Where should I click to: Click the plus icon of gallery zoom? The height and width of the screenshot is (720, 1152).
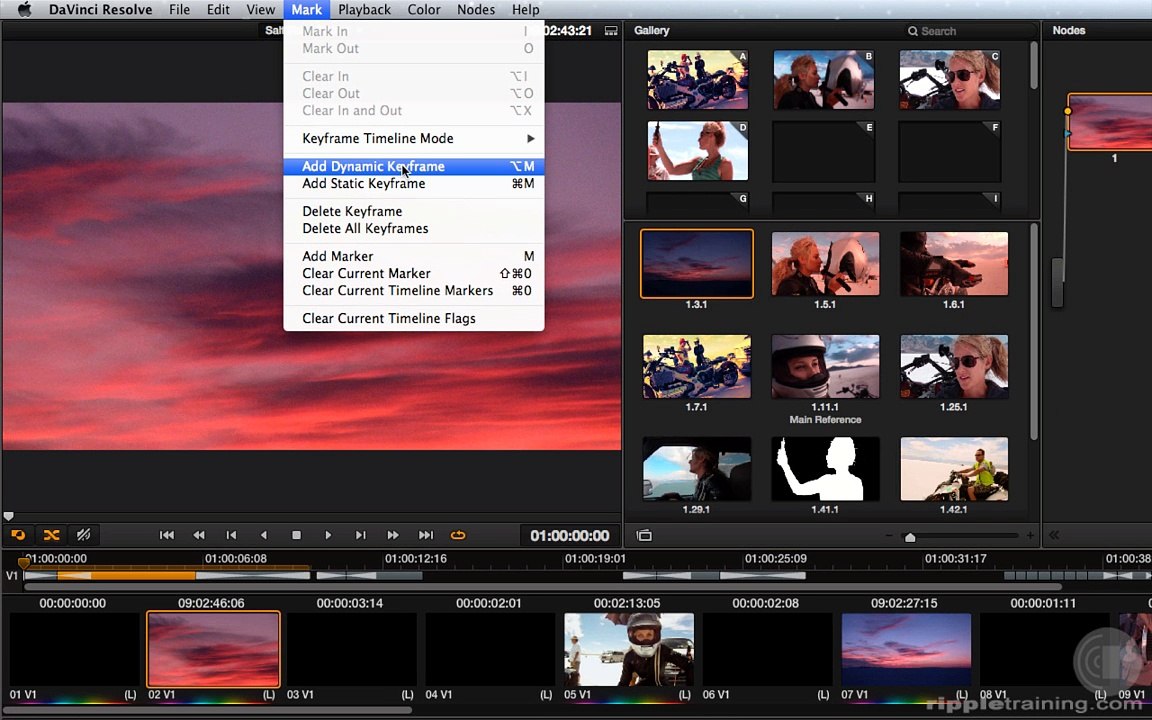pyautogui.click(x=1030, y=536)
